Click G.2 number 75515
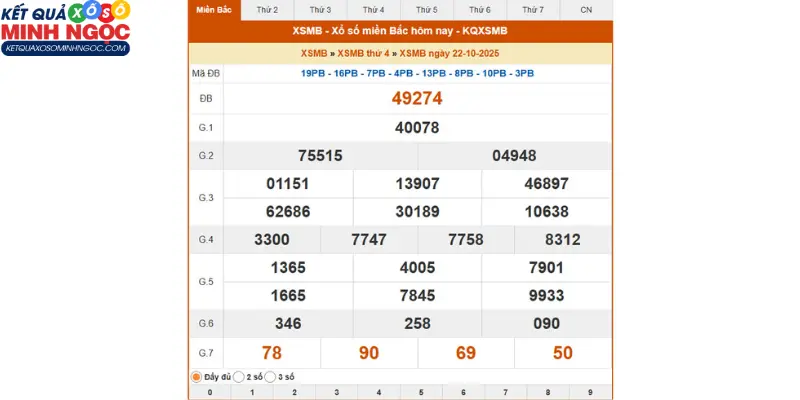The height and width of the screenshot is (400, 800). click(320, 156)
